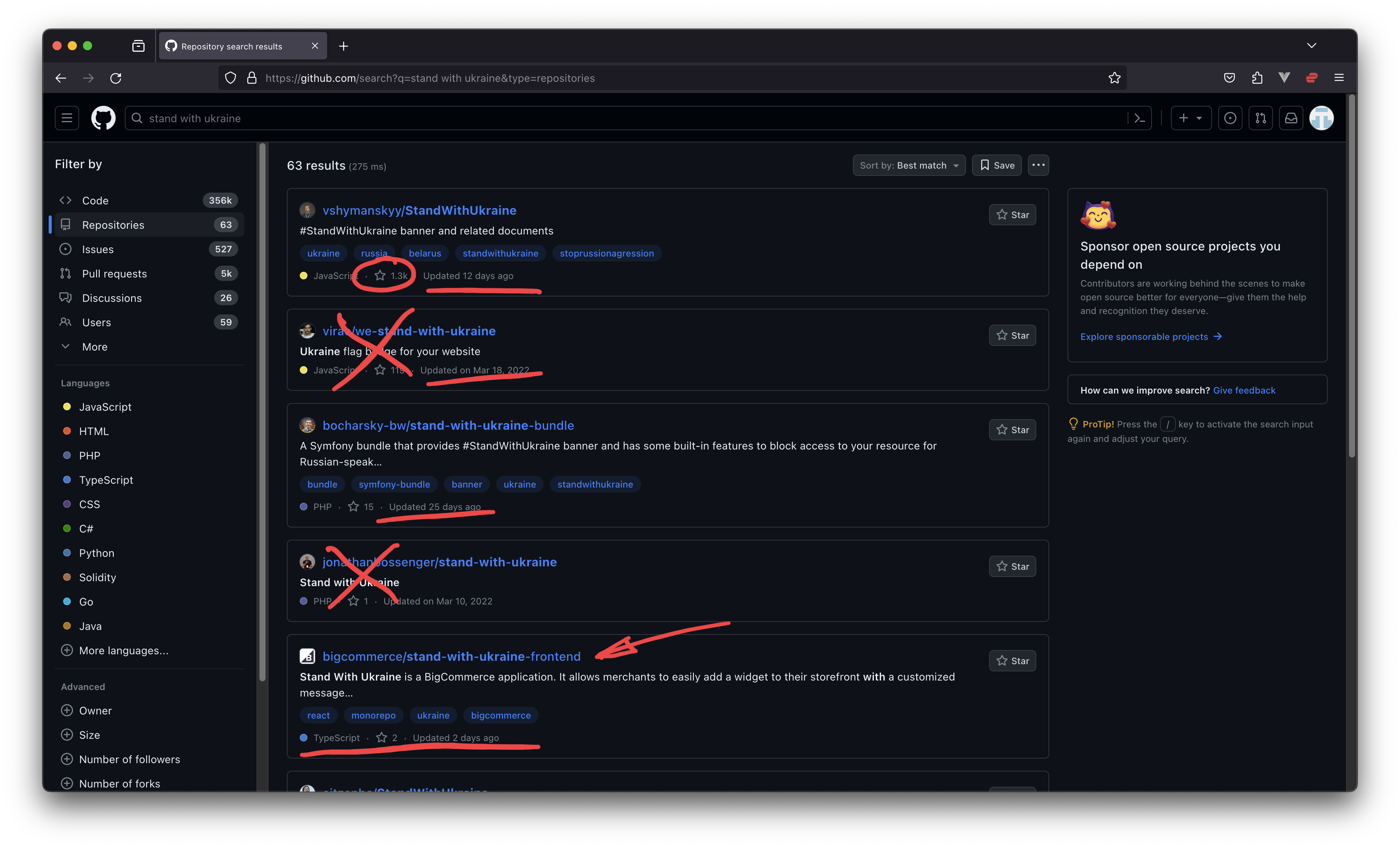
Task: Open pull requests icon in header
Action: tap(1260, 118)
